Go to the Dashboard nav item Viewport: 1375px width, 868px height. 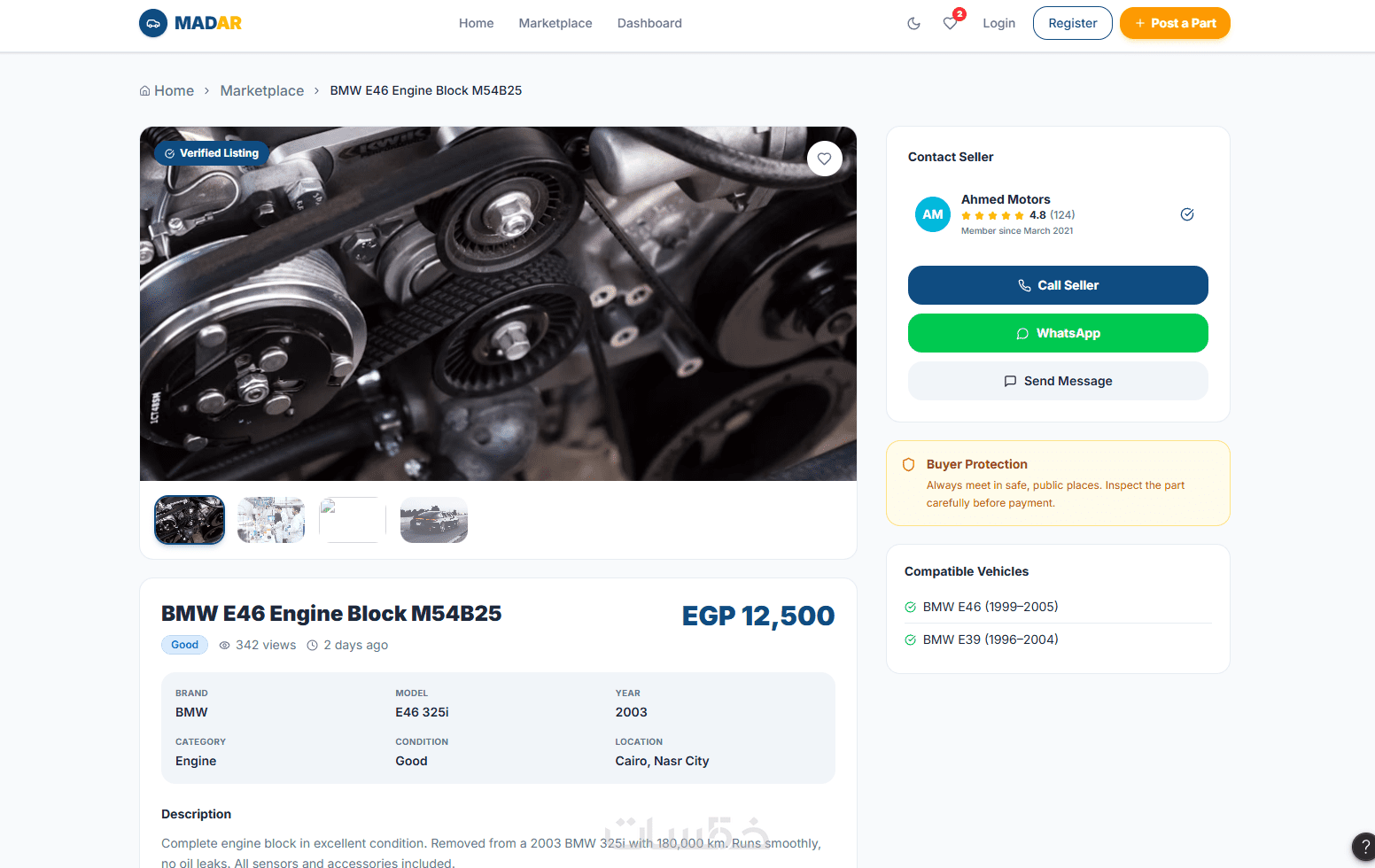click(649, 23)
